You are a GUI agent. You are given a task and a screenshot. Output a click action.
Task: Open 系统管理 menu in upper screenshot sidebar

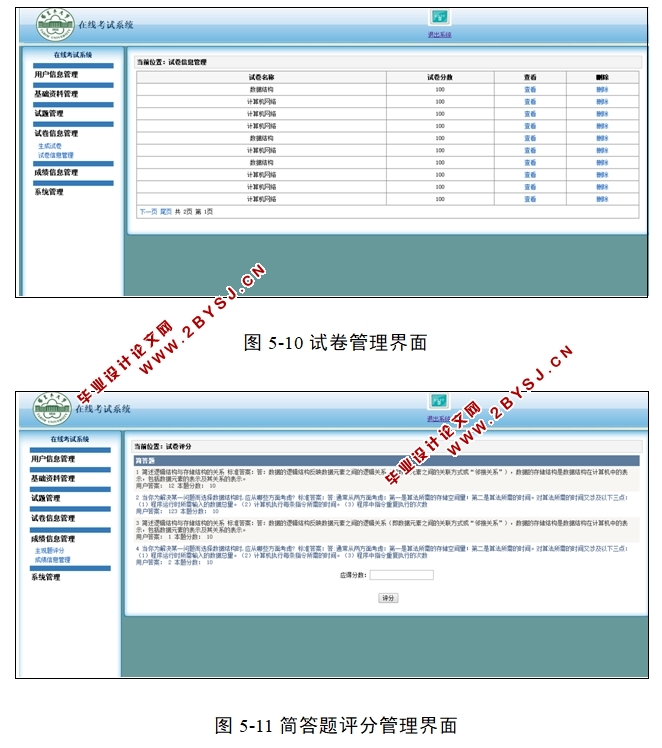coord(49,192)
